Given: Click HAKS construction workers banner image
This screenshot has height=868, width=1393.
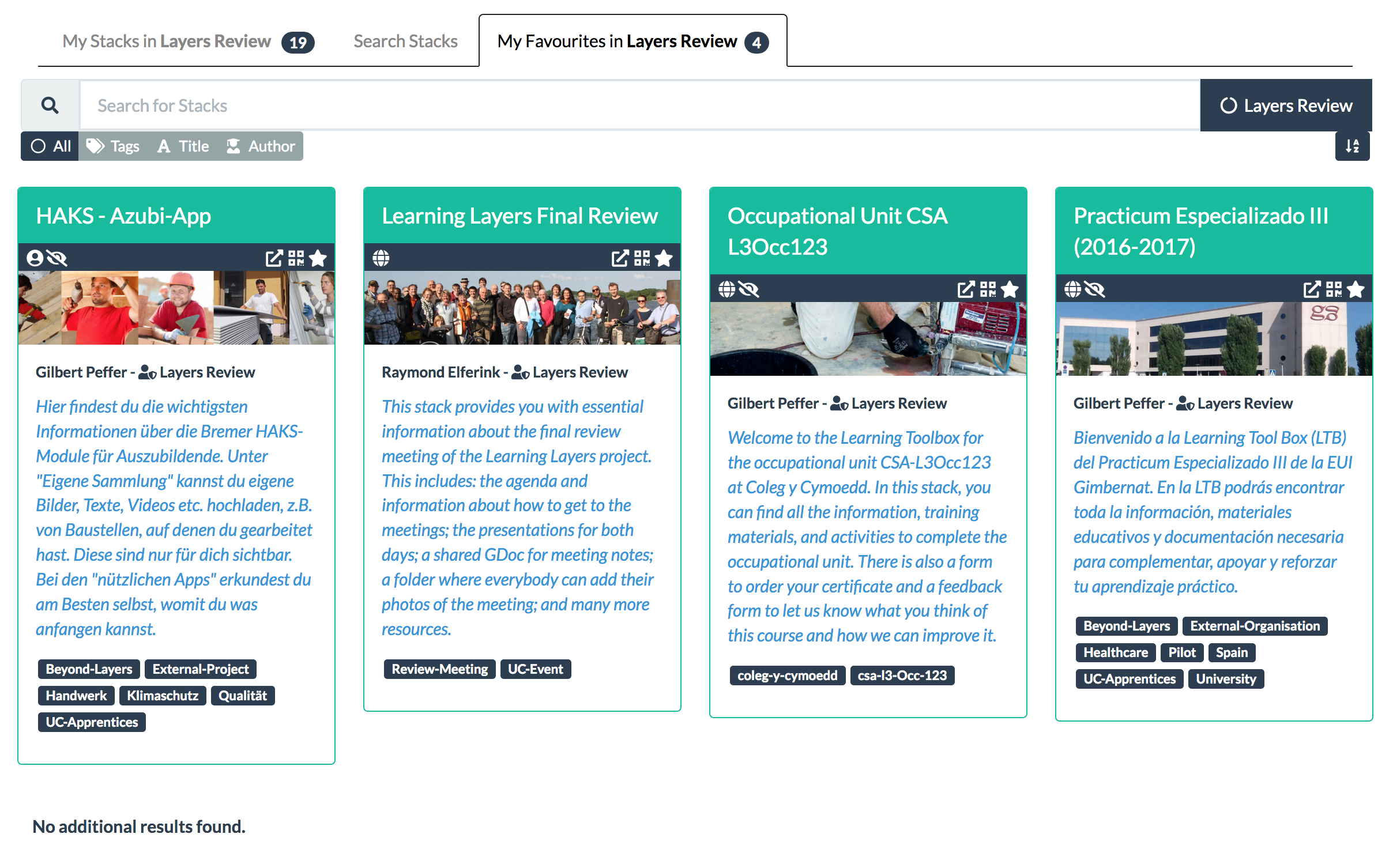Looking at the screenshot, I should pos(176,308).
